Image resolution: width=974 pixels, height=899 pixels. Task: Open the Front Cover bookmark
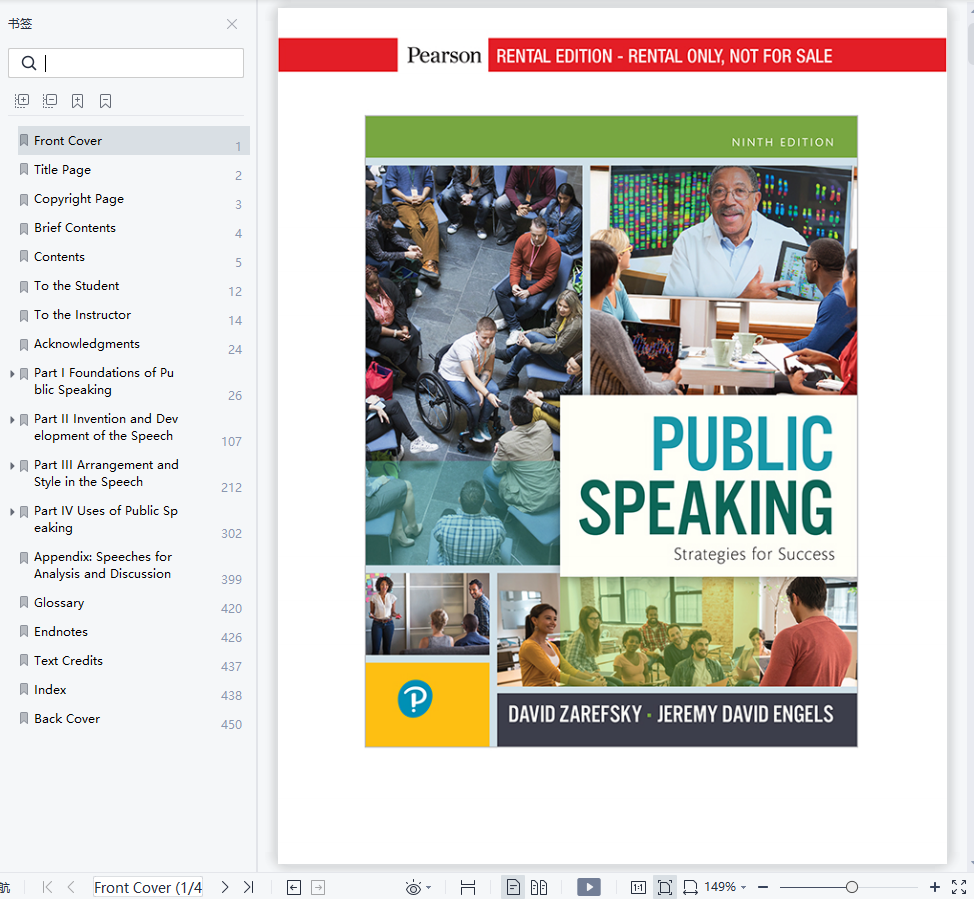134,140
